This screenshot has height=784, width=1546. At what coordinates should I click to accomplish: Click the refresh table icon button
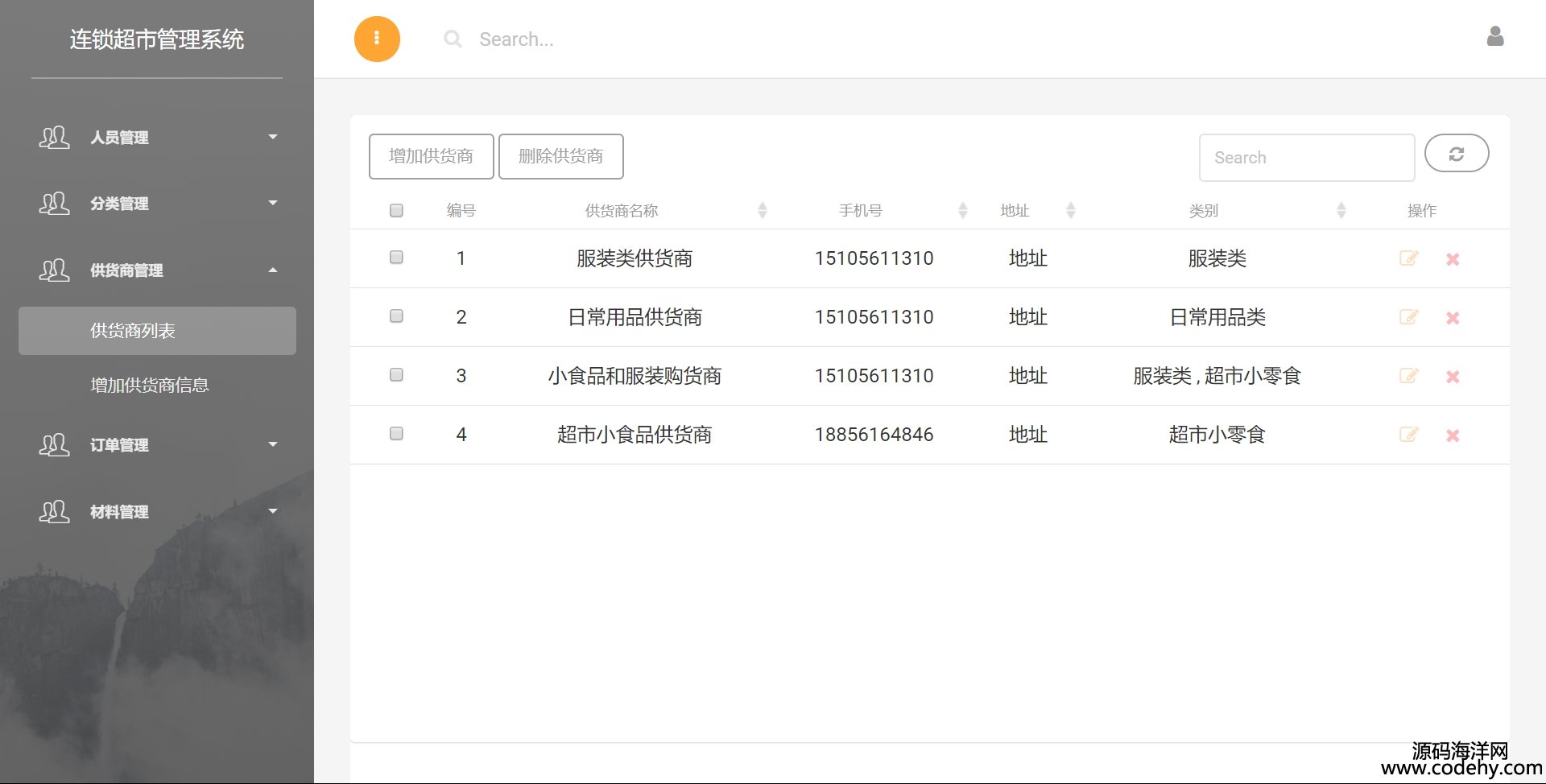click(x=1456, y=154)
